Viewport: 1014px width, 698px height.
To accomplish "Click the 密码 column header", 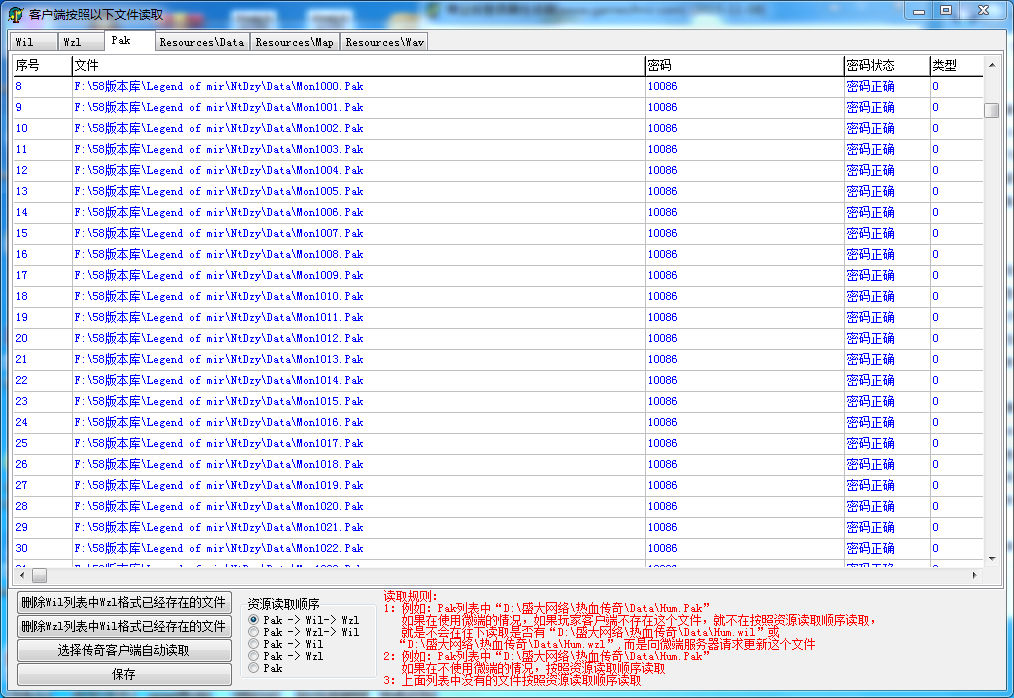I will point(744,65).
